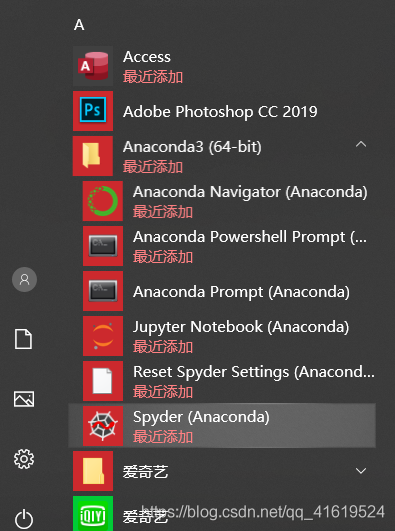This screenshot has height=531, width=395.
Task: Click the Power button in sidebar
Action: click(x=24, y=519)
